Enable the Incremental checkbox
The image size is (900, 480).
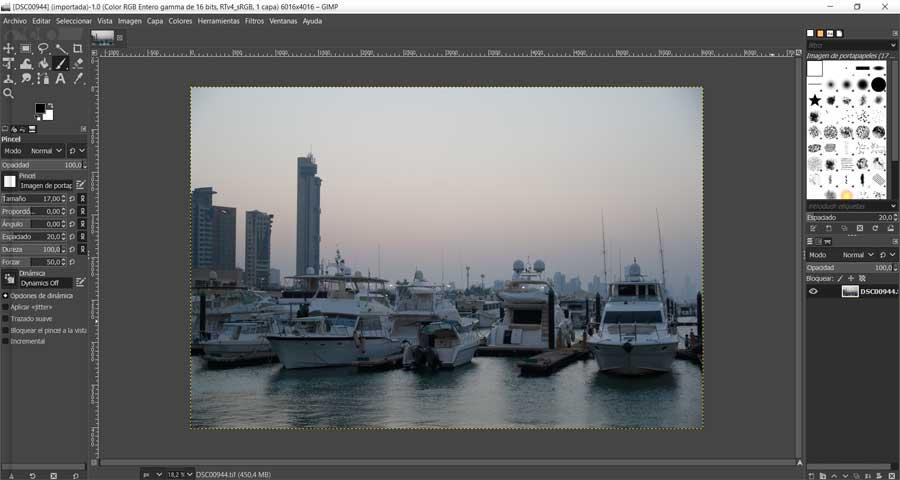click(x=5, y=341)
